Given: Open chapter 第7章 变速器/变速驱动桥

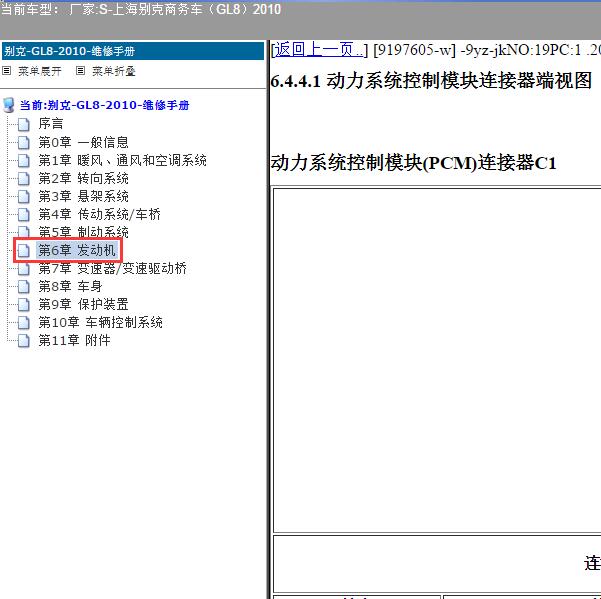Looking at the screenshot, I should click(x=113, y=268).
